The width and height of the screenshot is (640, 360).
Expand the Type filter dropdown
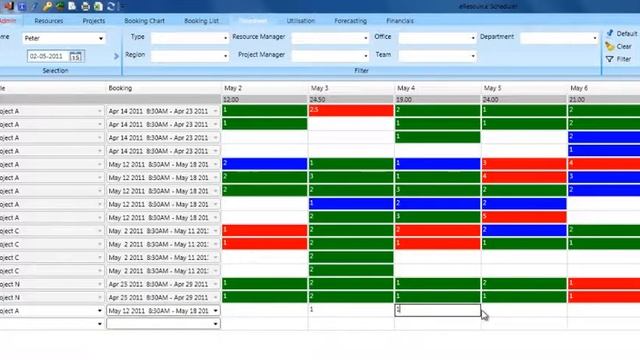tap(190, 38)
